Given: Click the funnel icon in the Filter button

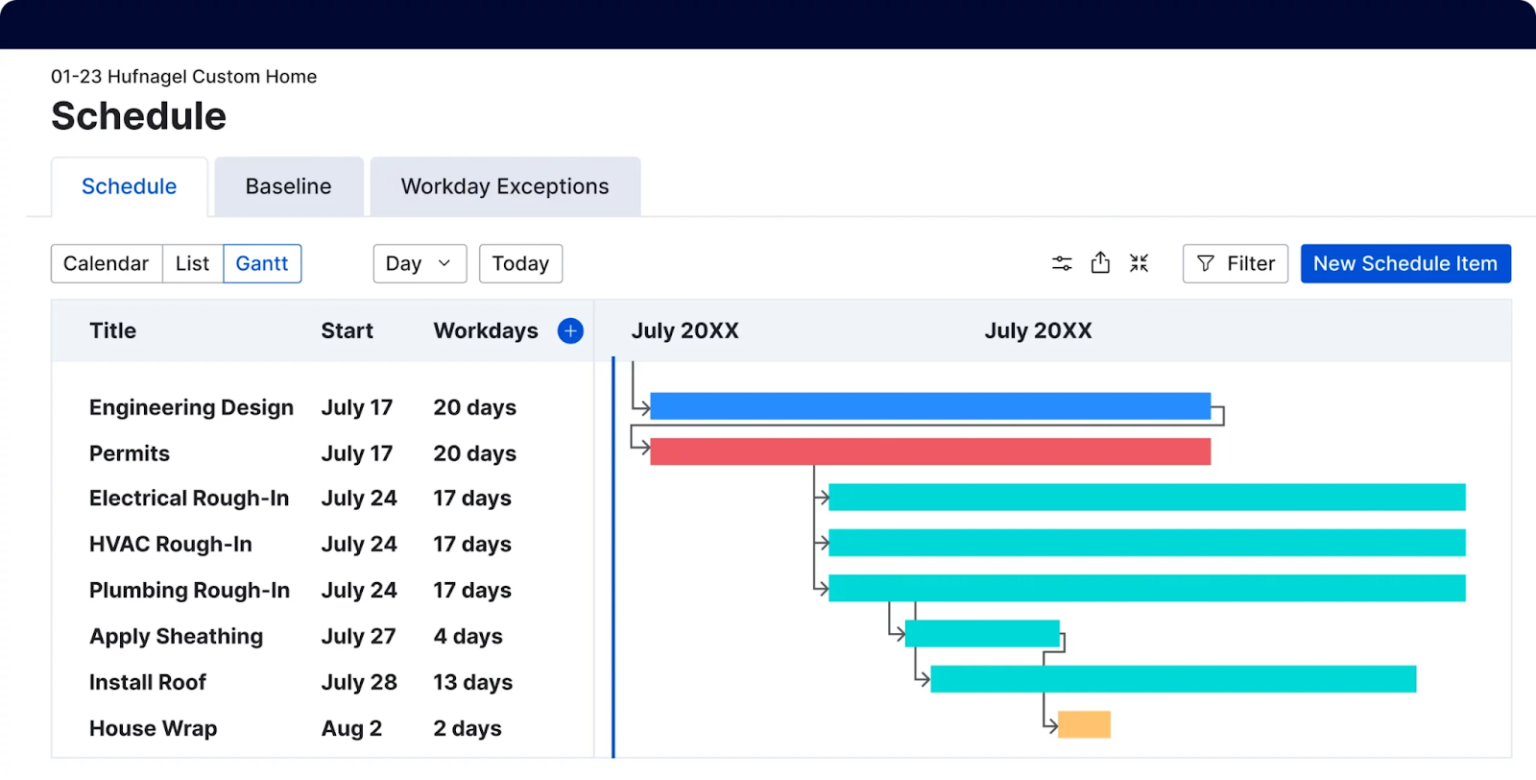Looking at the screenshot, I should [x=1208, y=263].
